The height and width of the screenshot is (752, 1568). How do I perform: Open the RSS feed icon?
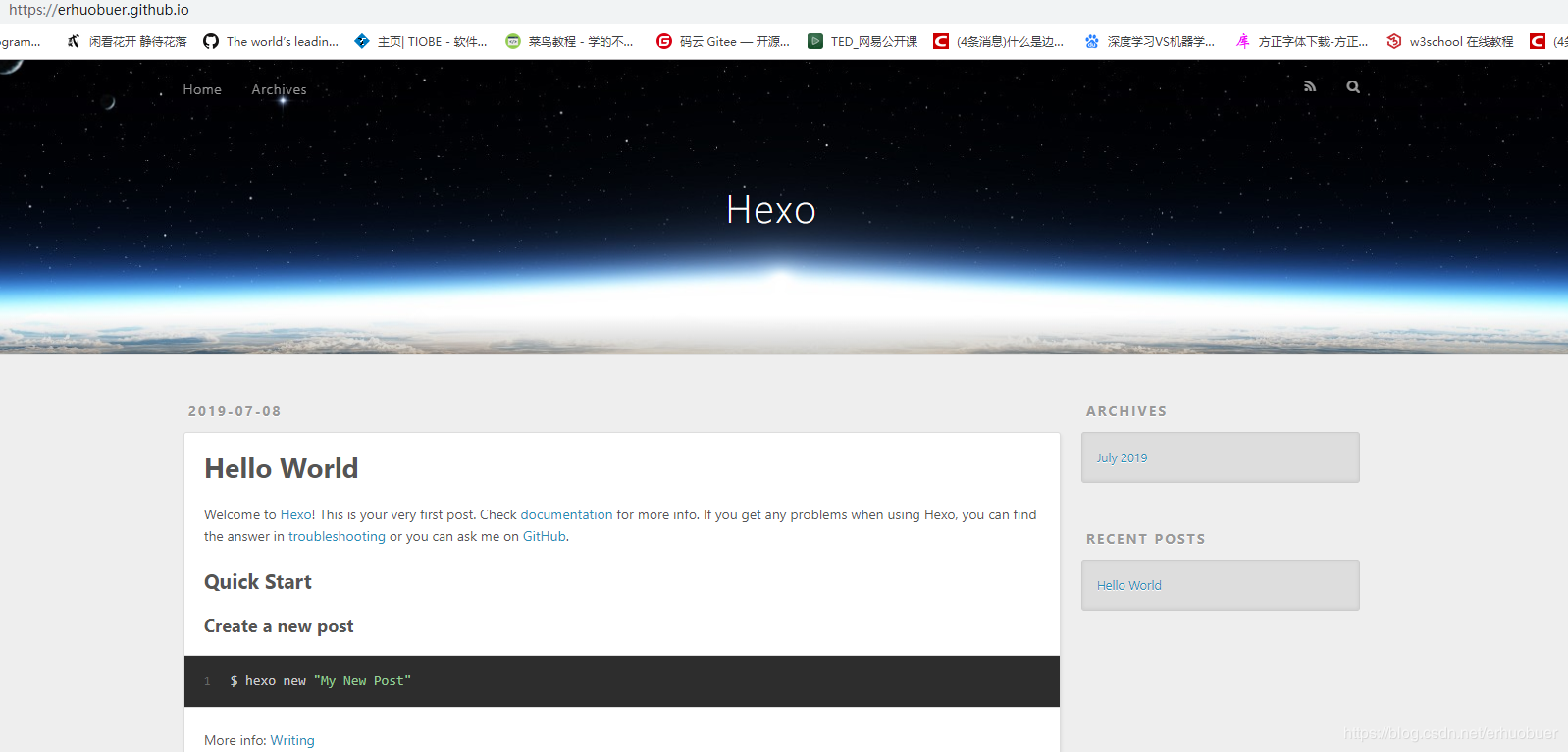[1310, 86]
